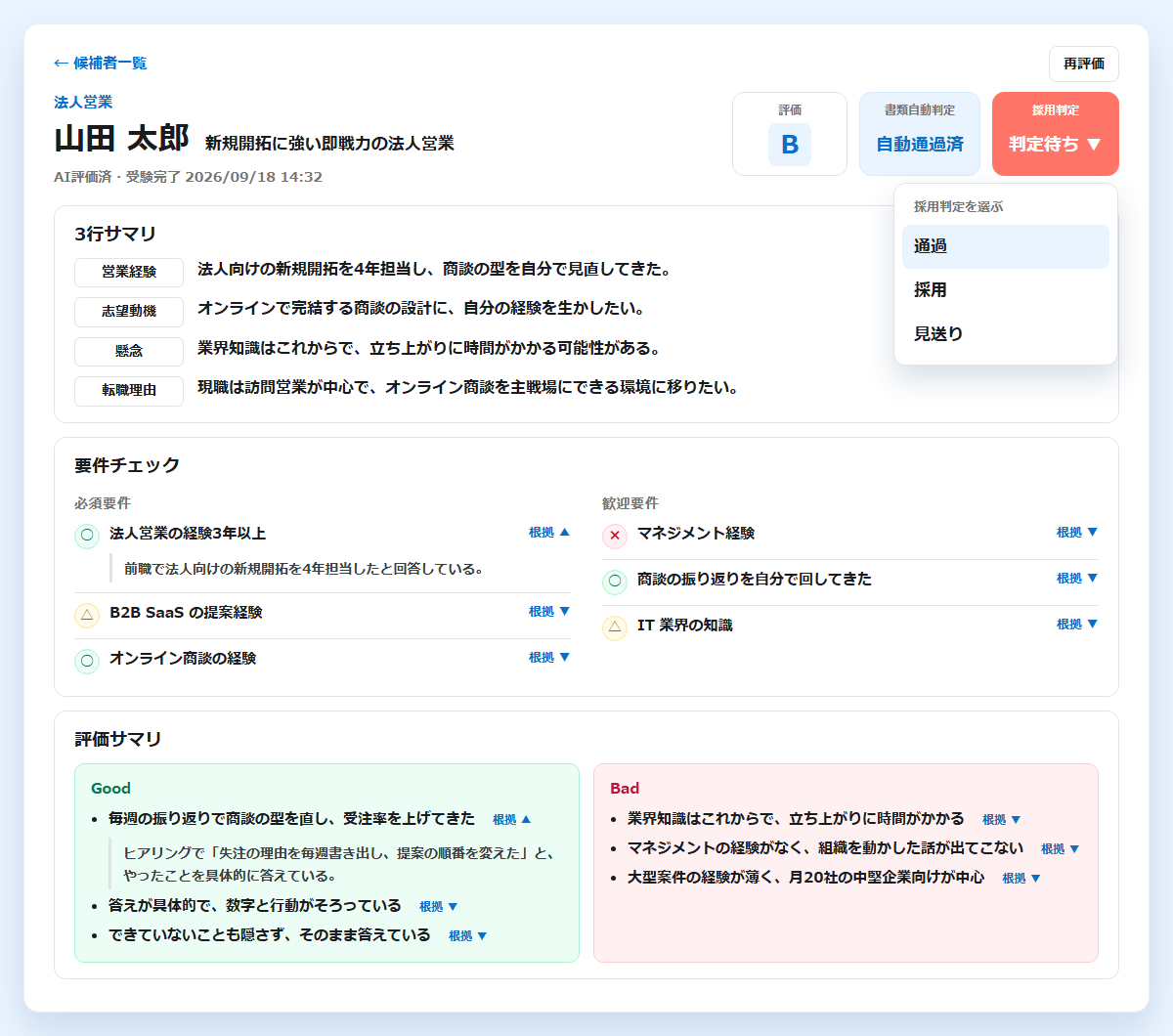Image resolution: width=1173 pixels, height=1036 pixels.
Task: Click the evidence text 前職で法人向けの新規開拓を4年担当
Action: click(x=304, y=569)
